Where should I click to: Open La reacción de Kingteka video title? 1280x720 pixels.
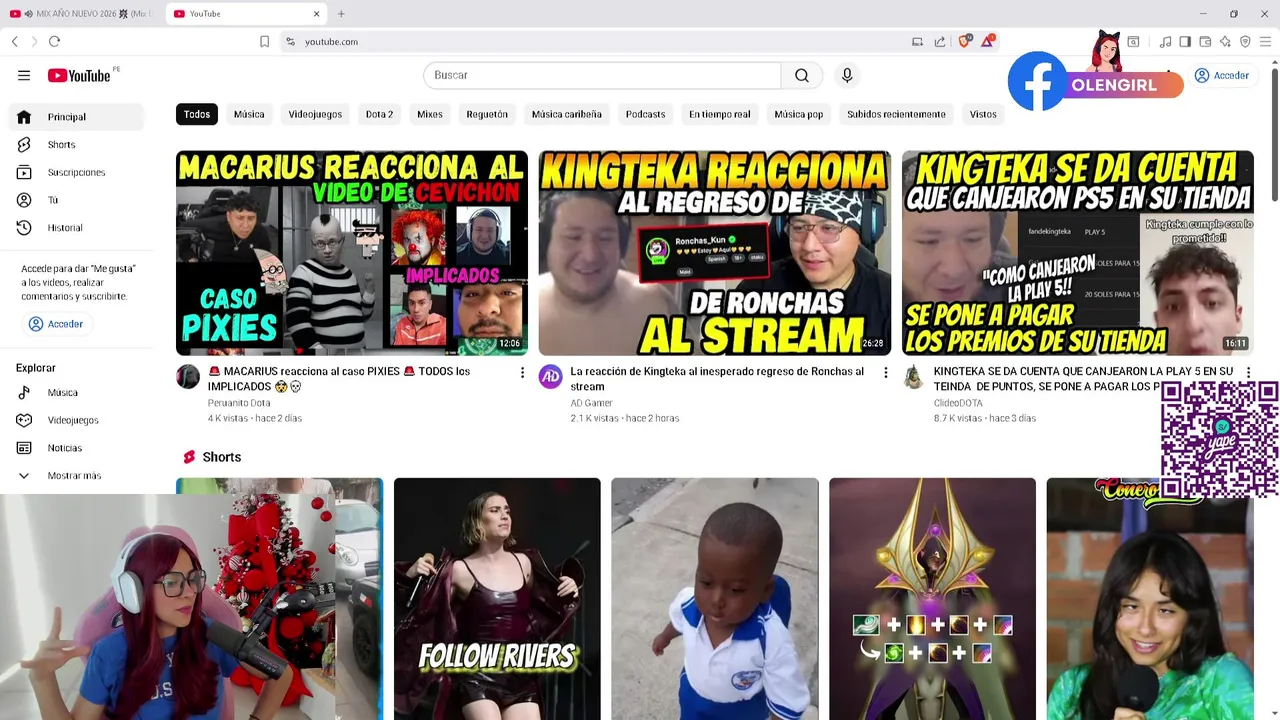coord(717,379)
